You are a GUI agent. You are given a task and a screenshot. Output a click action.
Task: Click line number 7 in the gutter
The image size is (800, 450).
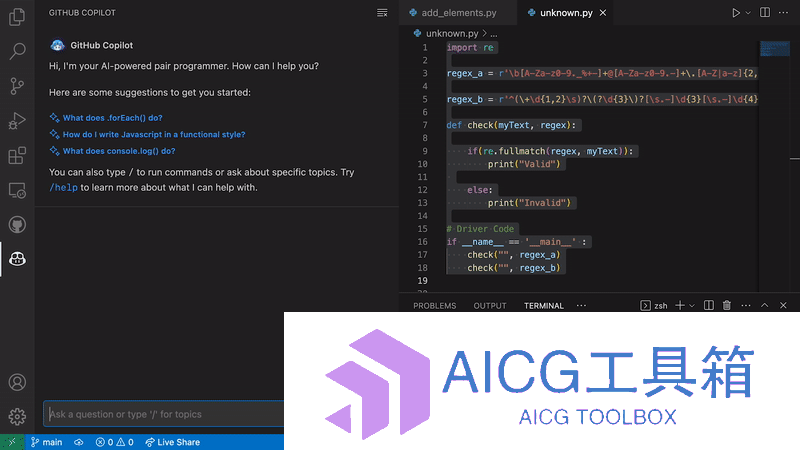click(424, 125)
